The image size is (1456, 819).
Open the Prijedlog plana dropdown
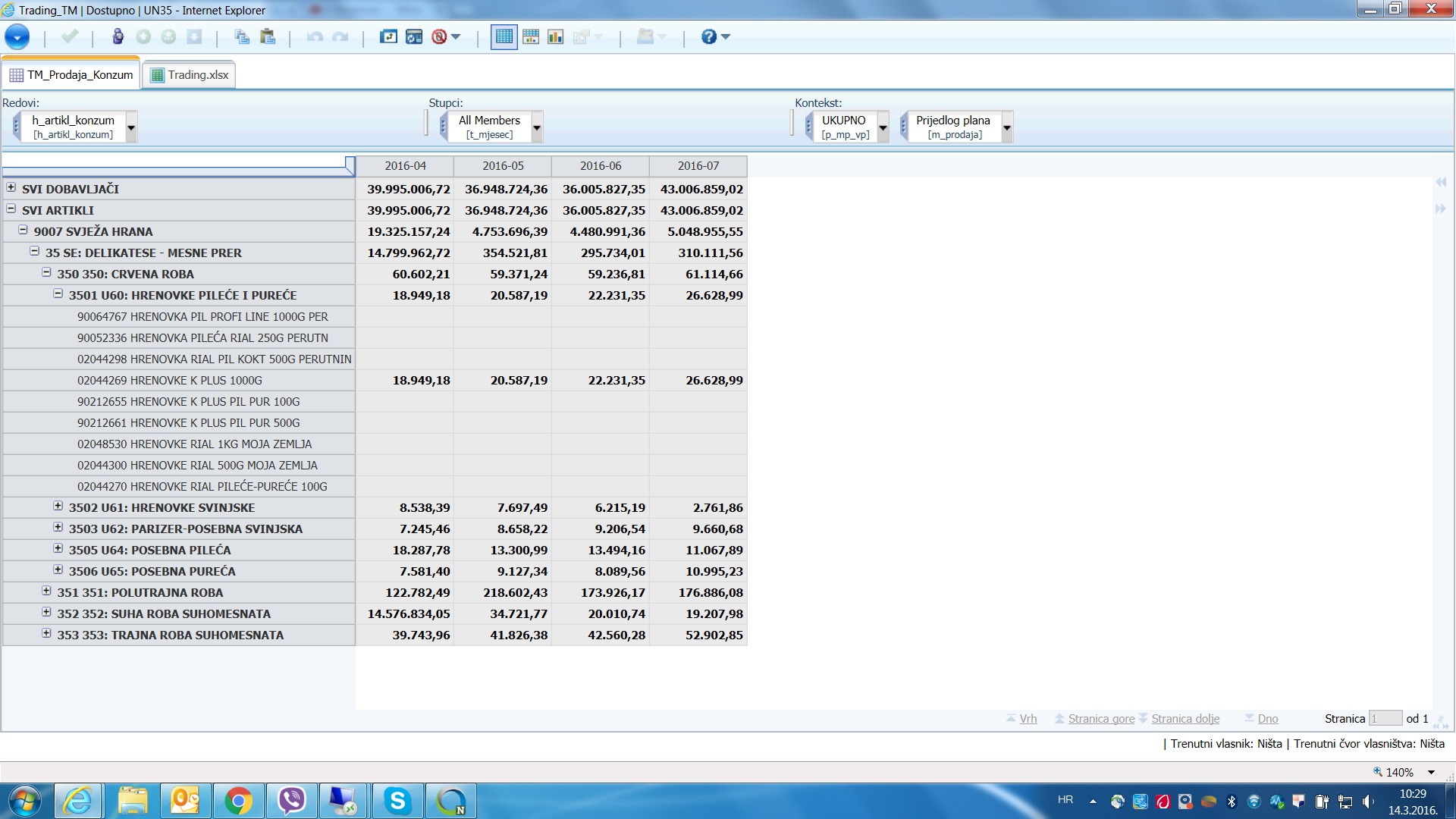pos(1007,127)
